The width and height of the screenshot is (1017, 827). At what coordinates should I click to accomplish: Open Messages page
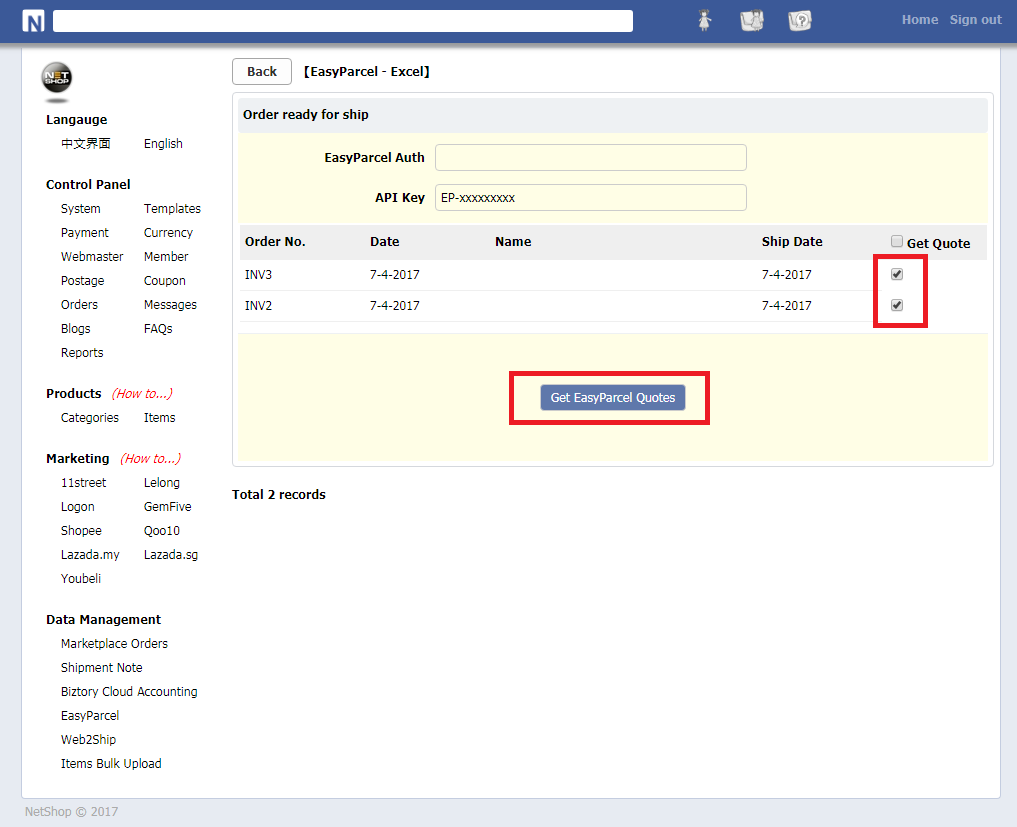pos(170,304)
